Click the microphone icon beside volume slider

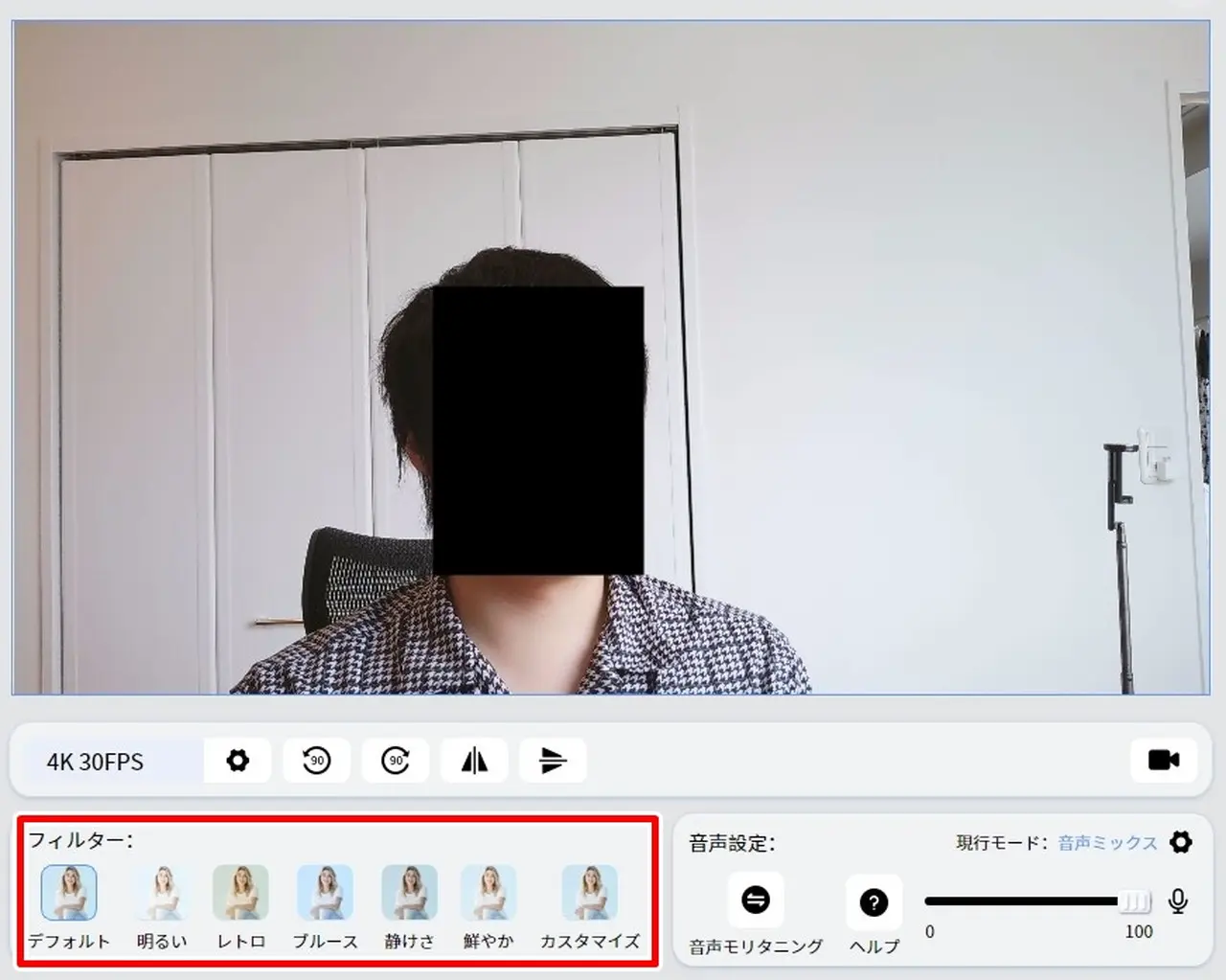pyautogui.click(x=1178, y=901)
